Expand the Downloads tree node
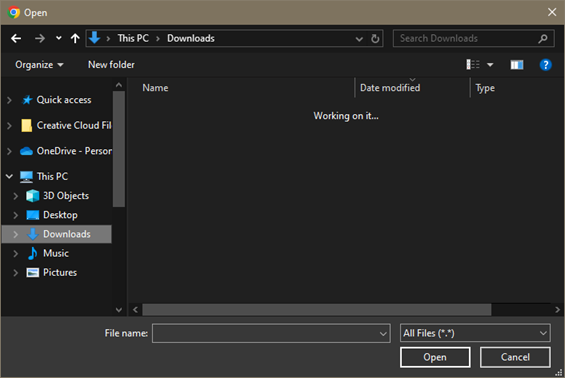This screenshot has width=565, height=378. click(15, 234)
